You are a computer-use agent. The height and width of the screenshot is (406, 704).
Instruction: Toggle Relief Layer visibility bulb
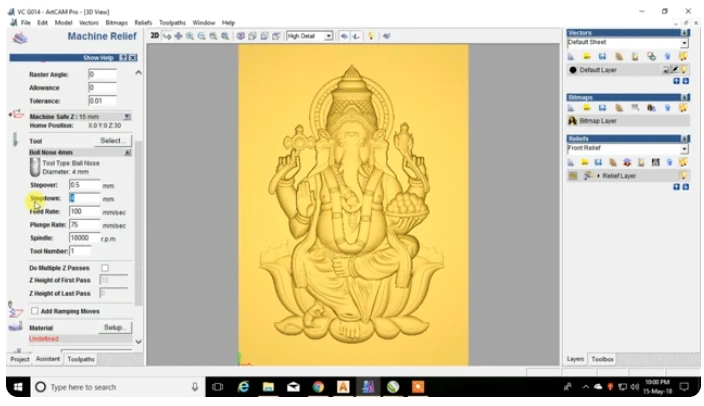click(684, 176)
